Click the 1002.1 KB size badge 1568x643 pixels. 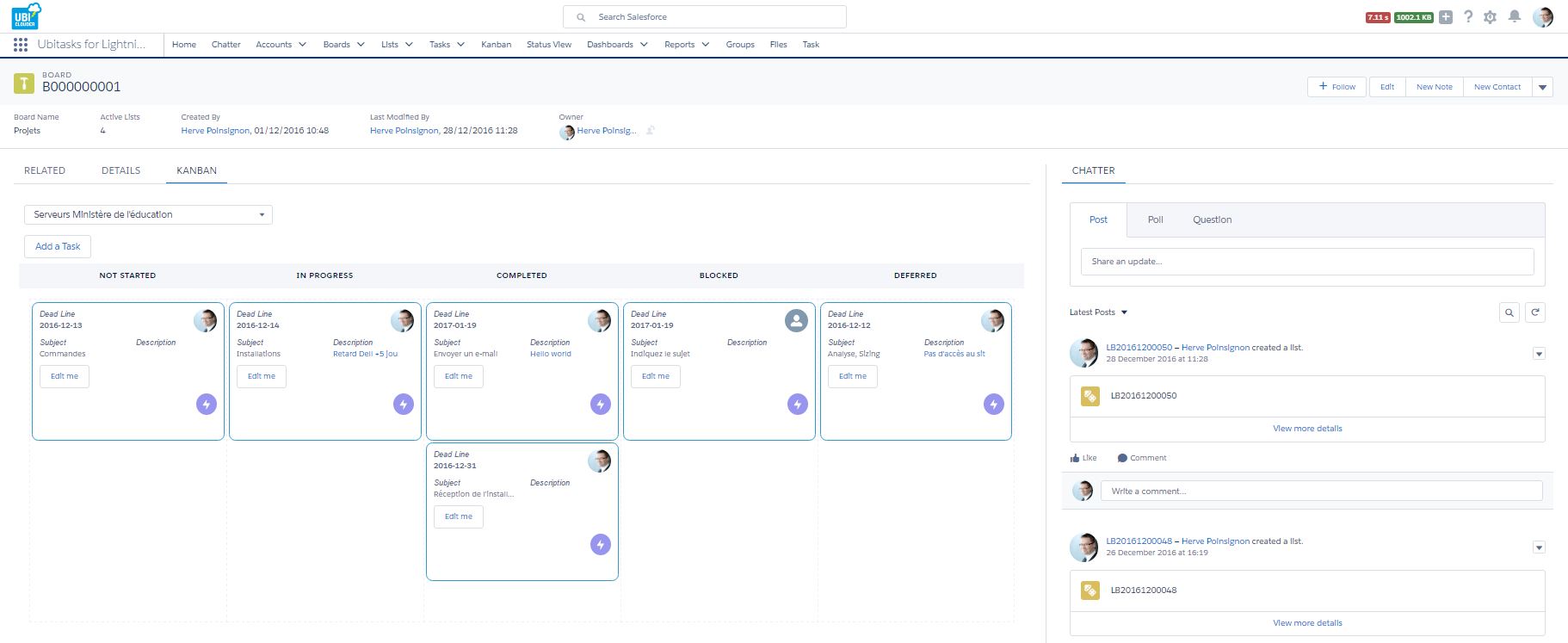1414,17
